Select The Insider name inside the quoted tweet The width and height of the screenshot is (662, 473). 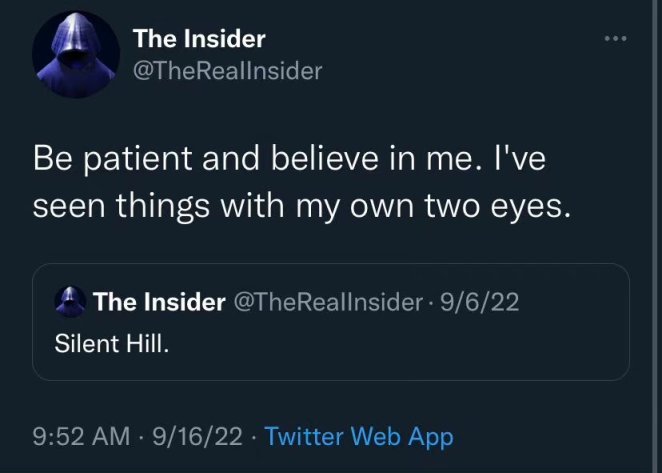(158, 302)
